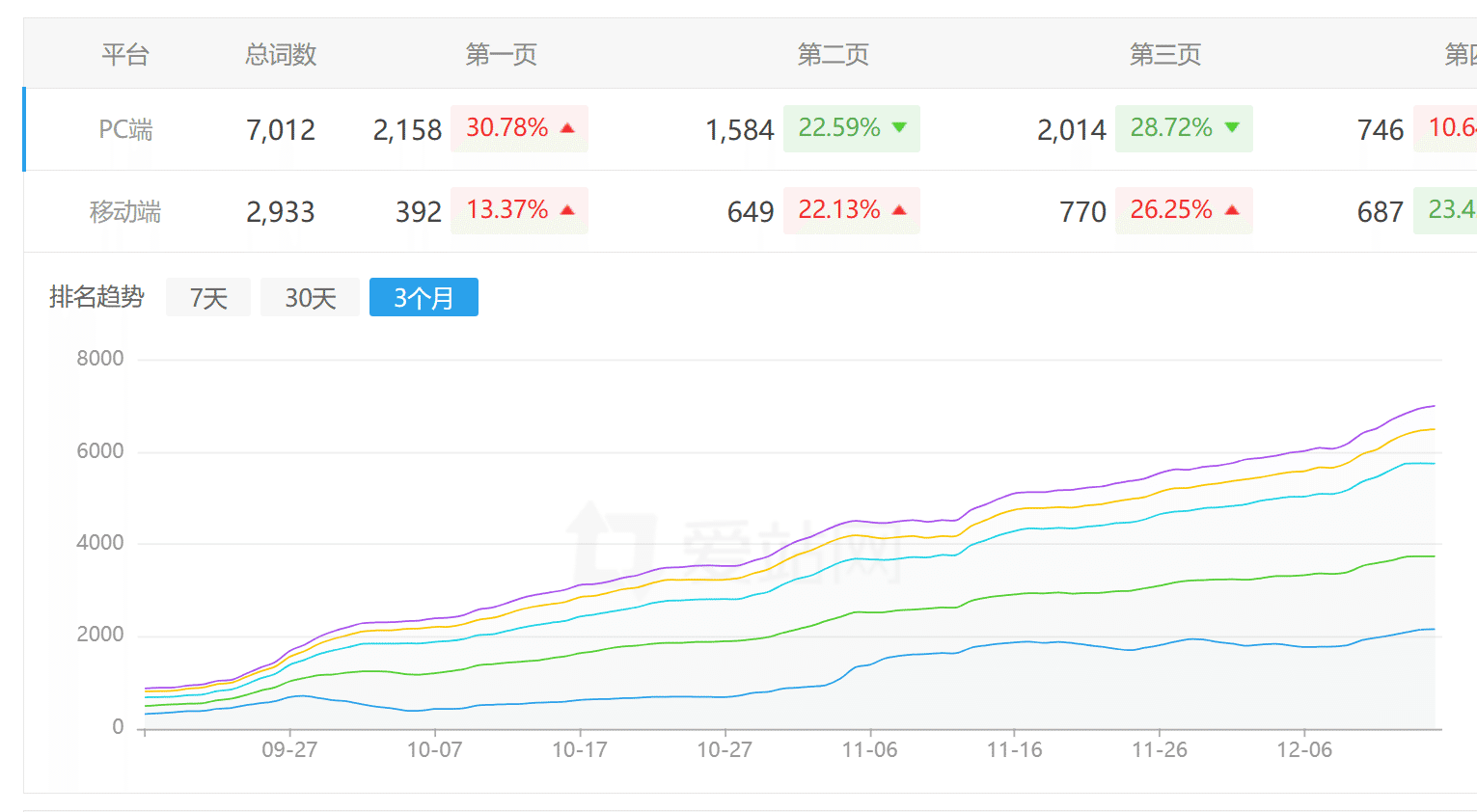Click the red up arrow beside 30.78%
Viewport: 1477px width, 812px height.
tap(567, 127)
